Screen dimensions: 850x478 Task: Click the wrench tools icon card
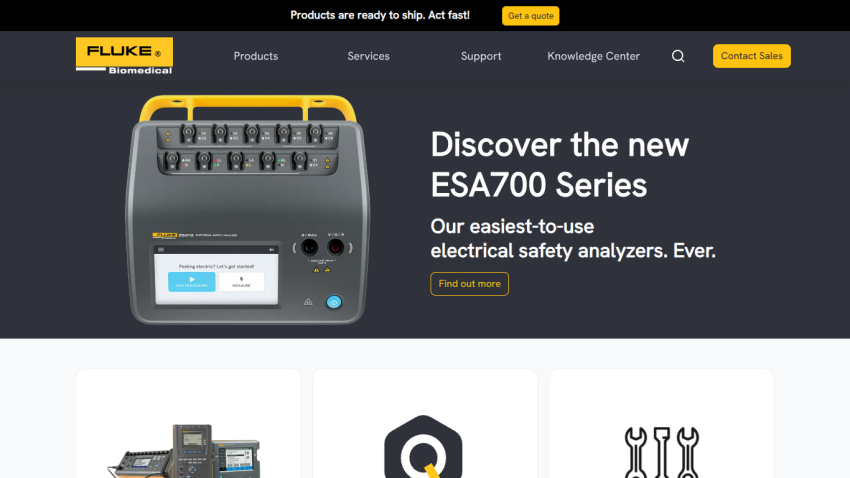(661, 424)
